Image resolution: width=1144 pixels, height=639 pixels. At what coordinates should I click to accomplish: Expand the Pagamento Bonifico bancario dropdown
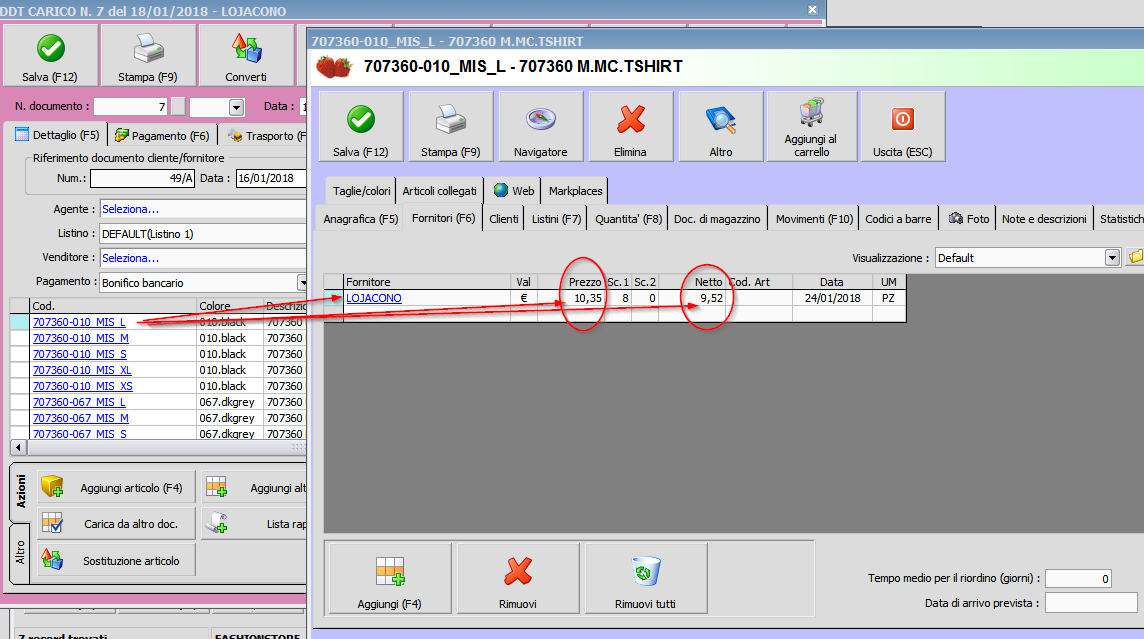tap(302, 282)
